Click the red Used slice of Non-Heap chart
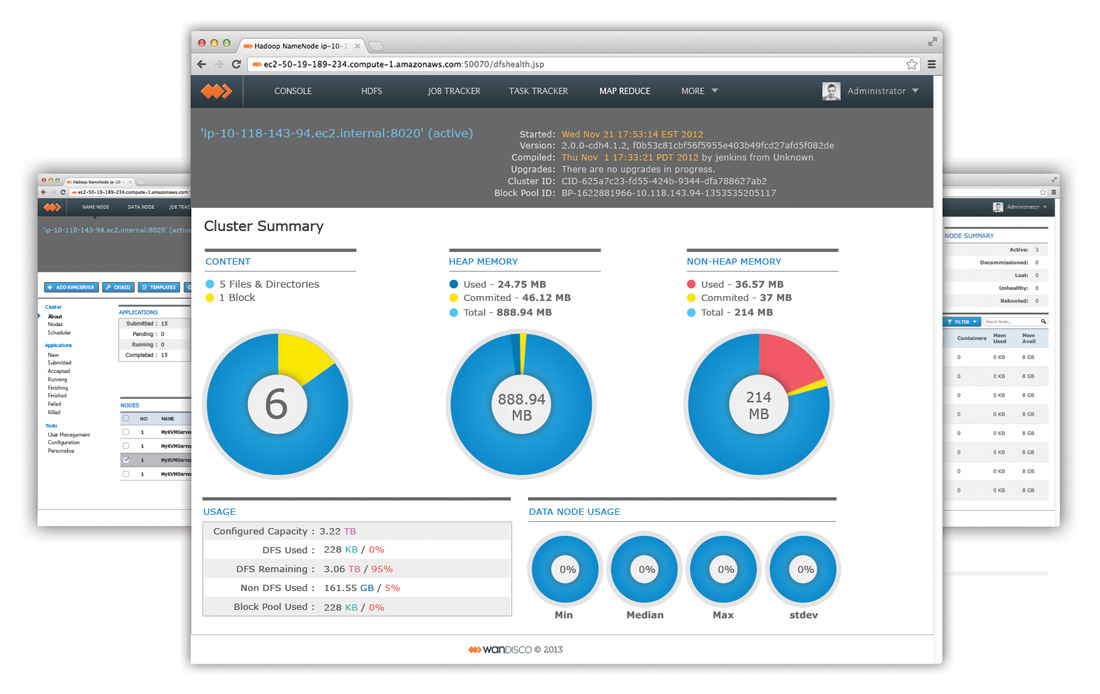This screenshot has height=694, width=1100. click(x=786, y=359)
